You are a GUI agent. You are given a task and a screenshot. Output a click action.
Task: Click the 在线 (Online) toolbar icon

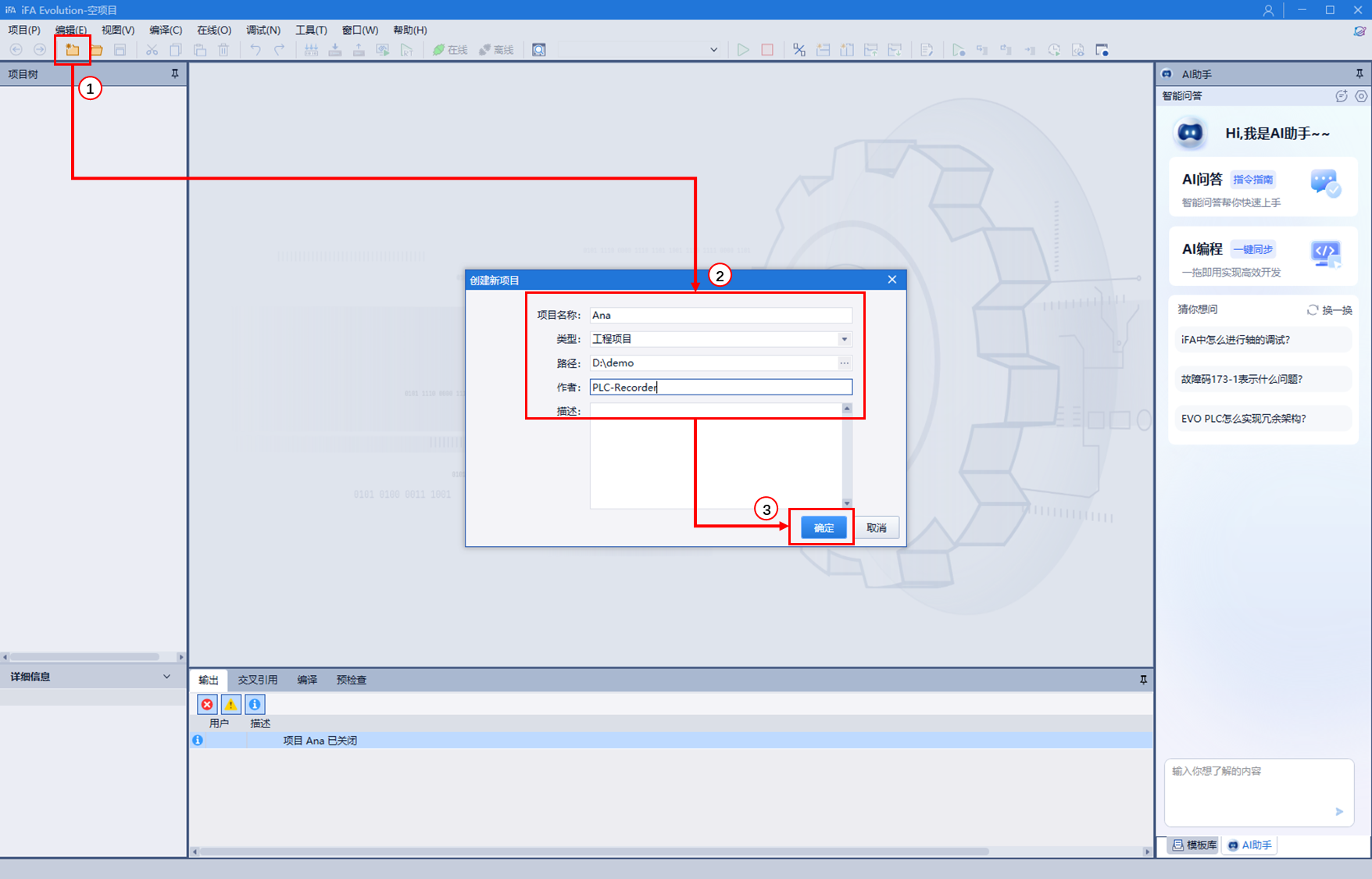click(450, 50)
